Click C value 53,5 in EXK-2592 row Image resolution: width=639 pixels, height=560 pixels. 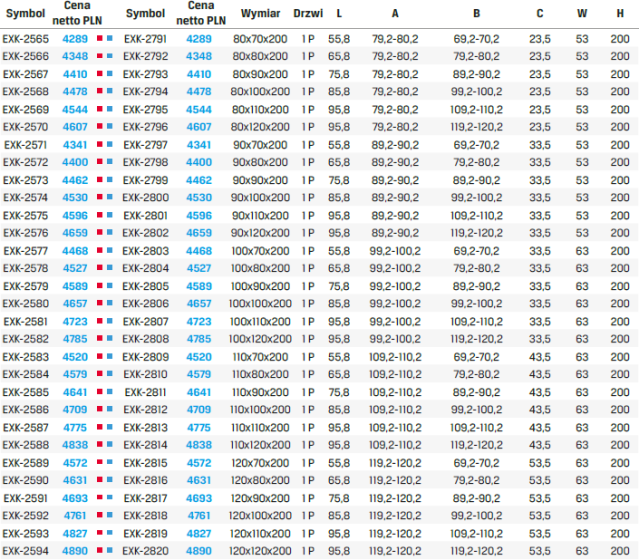point(540,516)
